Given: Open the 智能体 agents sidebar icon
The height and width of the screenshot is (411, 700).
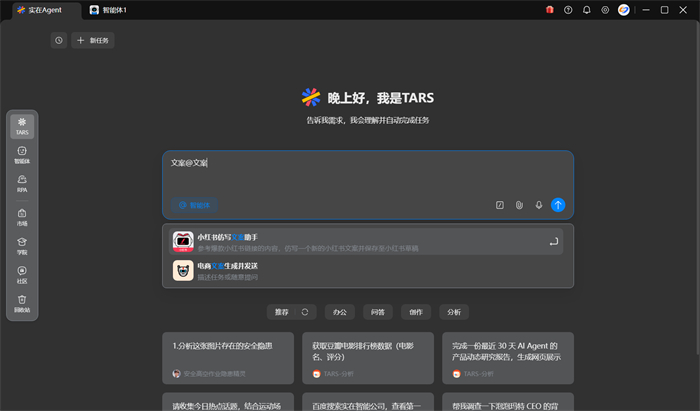Looking at the screenshot, I should (x=22, y=154).
